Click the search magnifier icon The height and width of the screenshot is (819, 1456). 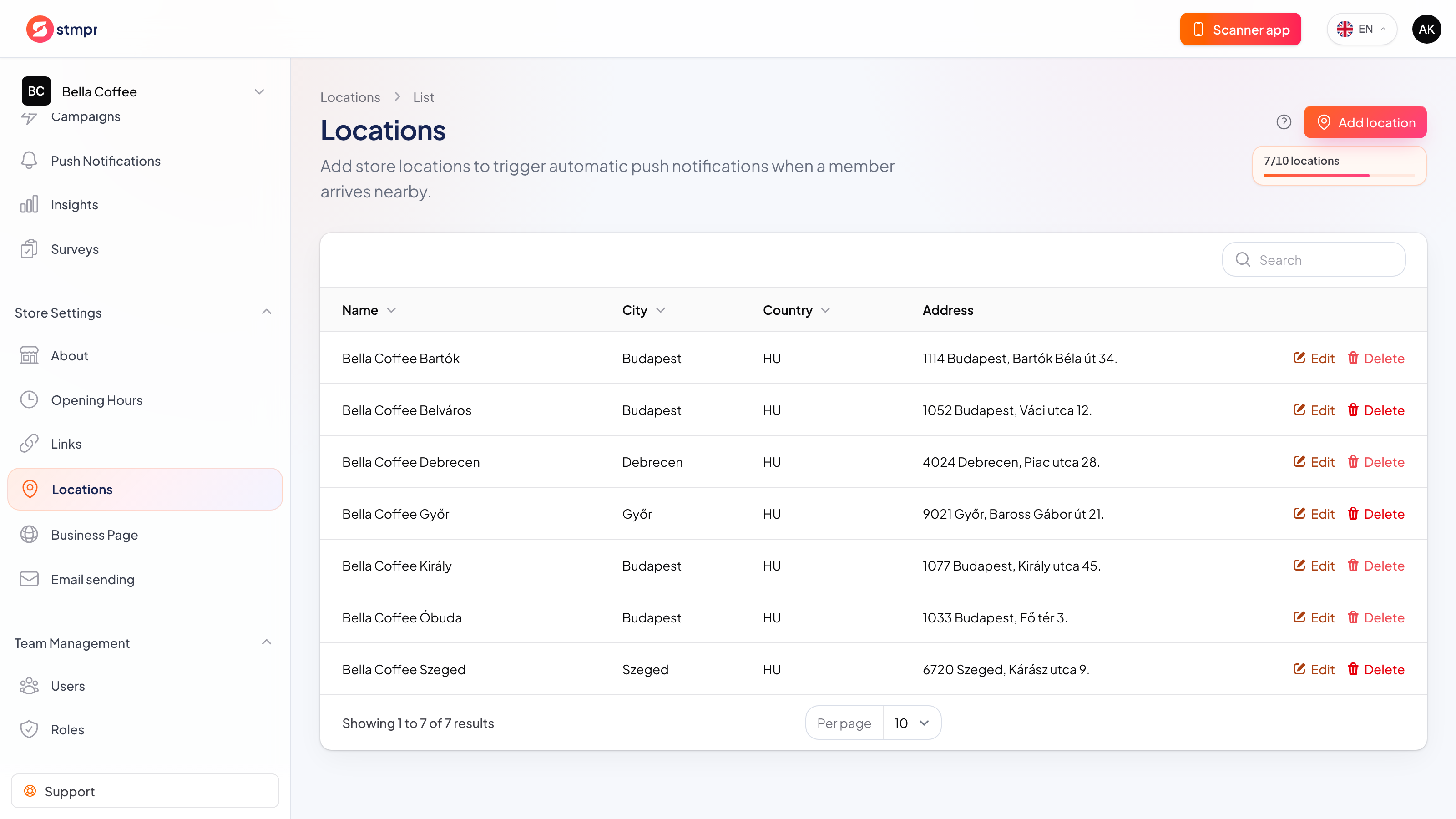pos(1243,259)
